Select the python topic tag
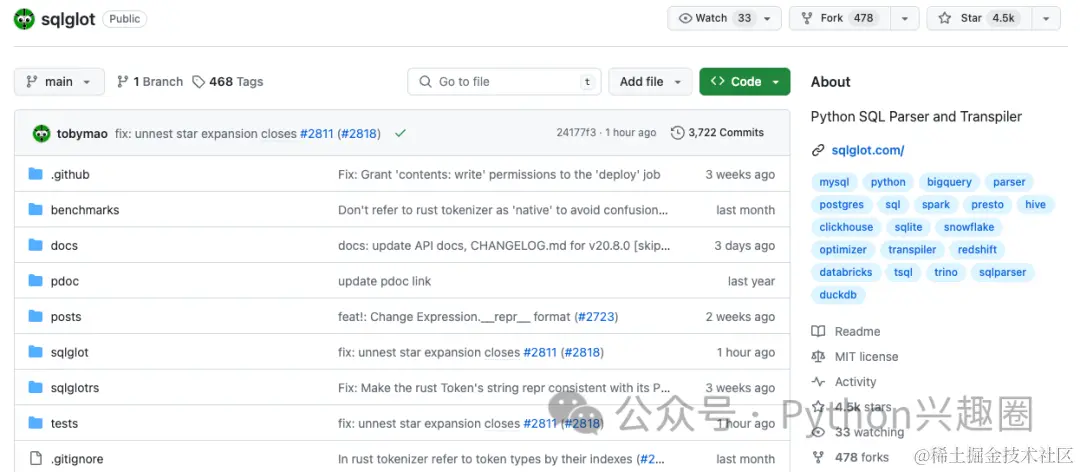Image resolution: width=1080 pixels, height=472 pixels. coord(888,182)
